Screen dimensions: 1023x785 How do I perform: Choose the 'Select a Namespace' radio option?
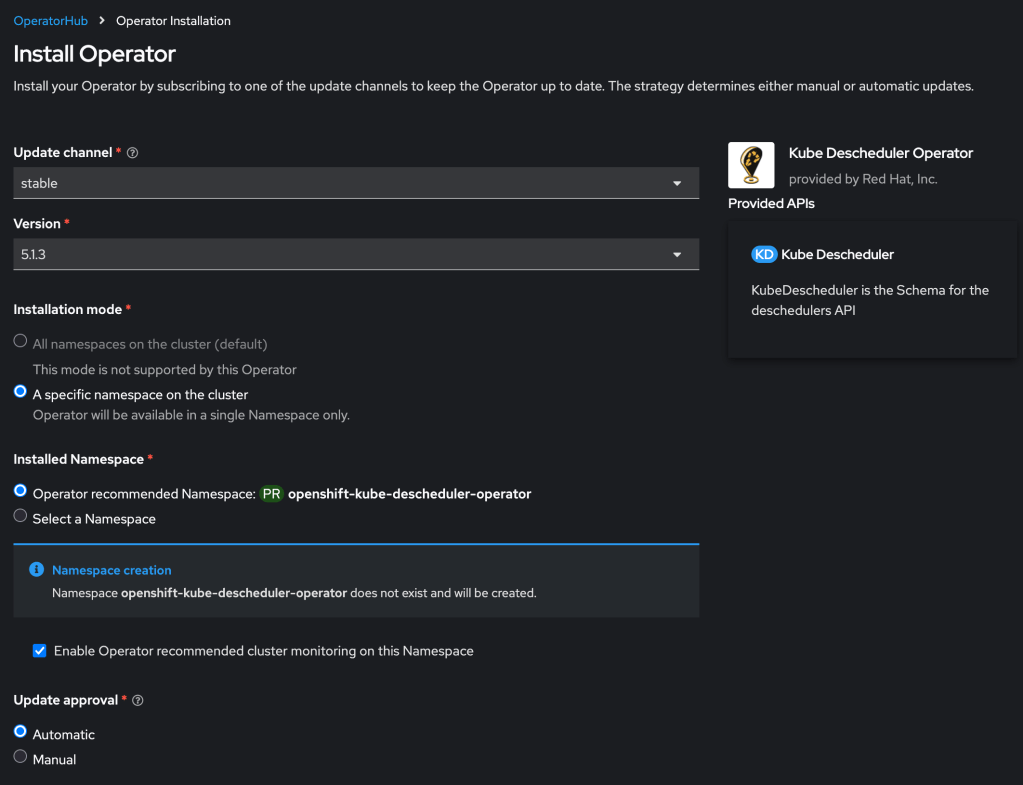tap(20, 516)
